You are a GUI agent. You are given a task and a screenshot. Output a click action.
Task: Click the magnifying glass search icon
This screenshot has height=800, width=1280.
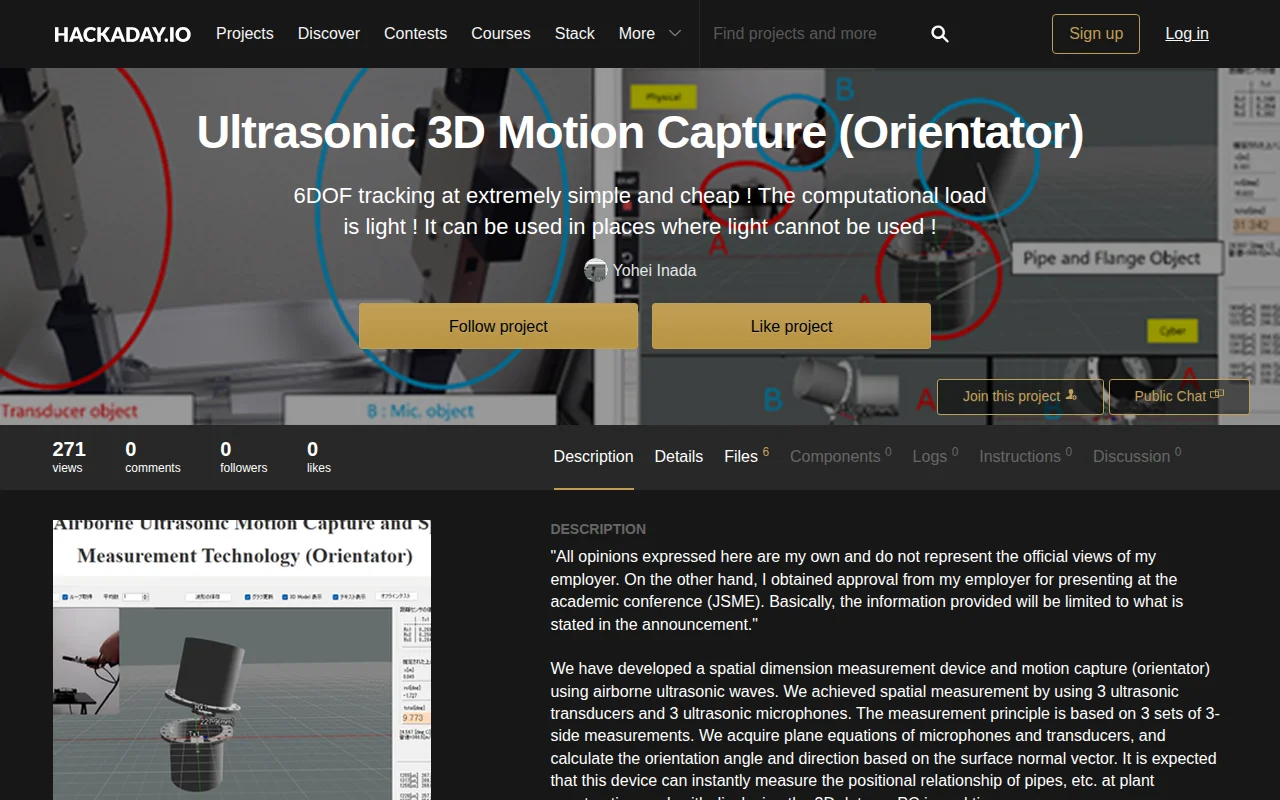coord(940,34)
